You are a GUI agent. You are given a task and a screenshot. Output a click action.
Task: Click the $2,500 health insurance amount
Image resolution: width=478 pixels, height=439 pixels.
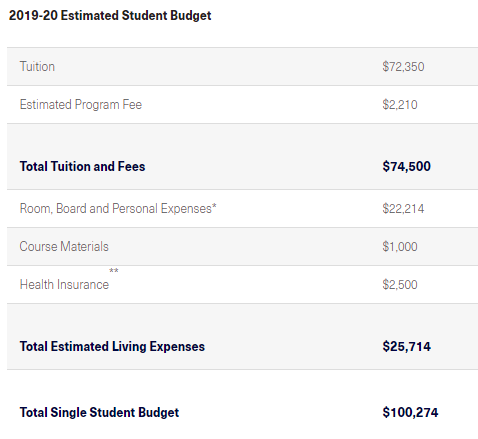[400, 285]
